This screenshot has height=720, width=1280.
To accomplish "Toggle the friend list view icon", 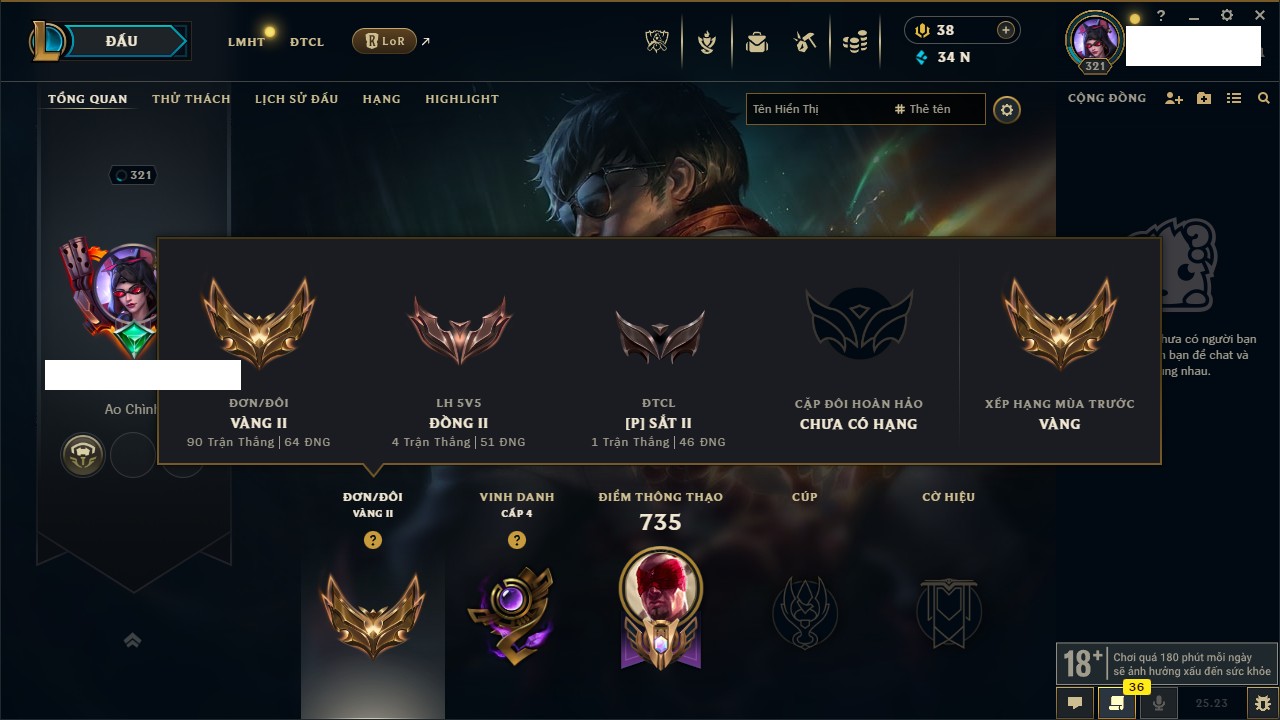I will click(x=1234, y=98).
